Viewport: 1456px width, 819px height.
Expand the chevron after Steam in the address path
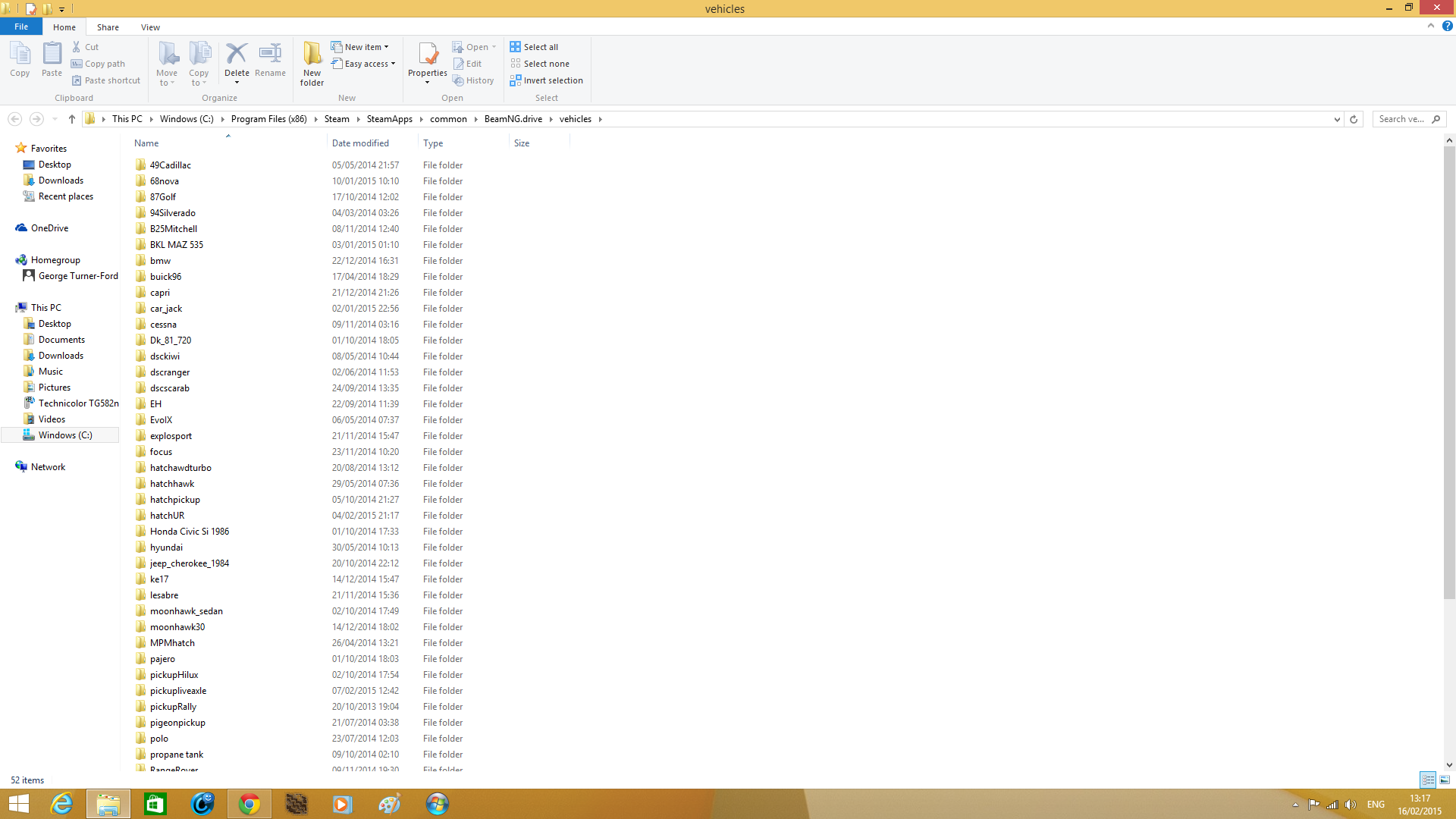(x=358, y=119)
